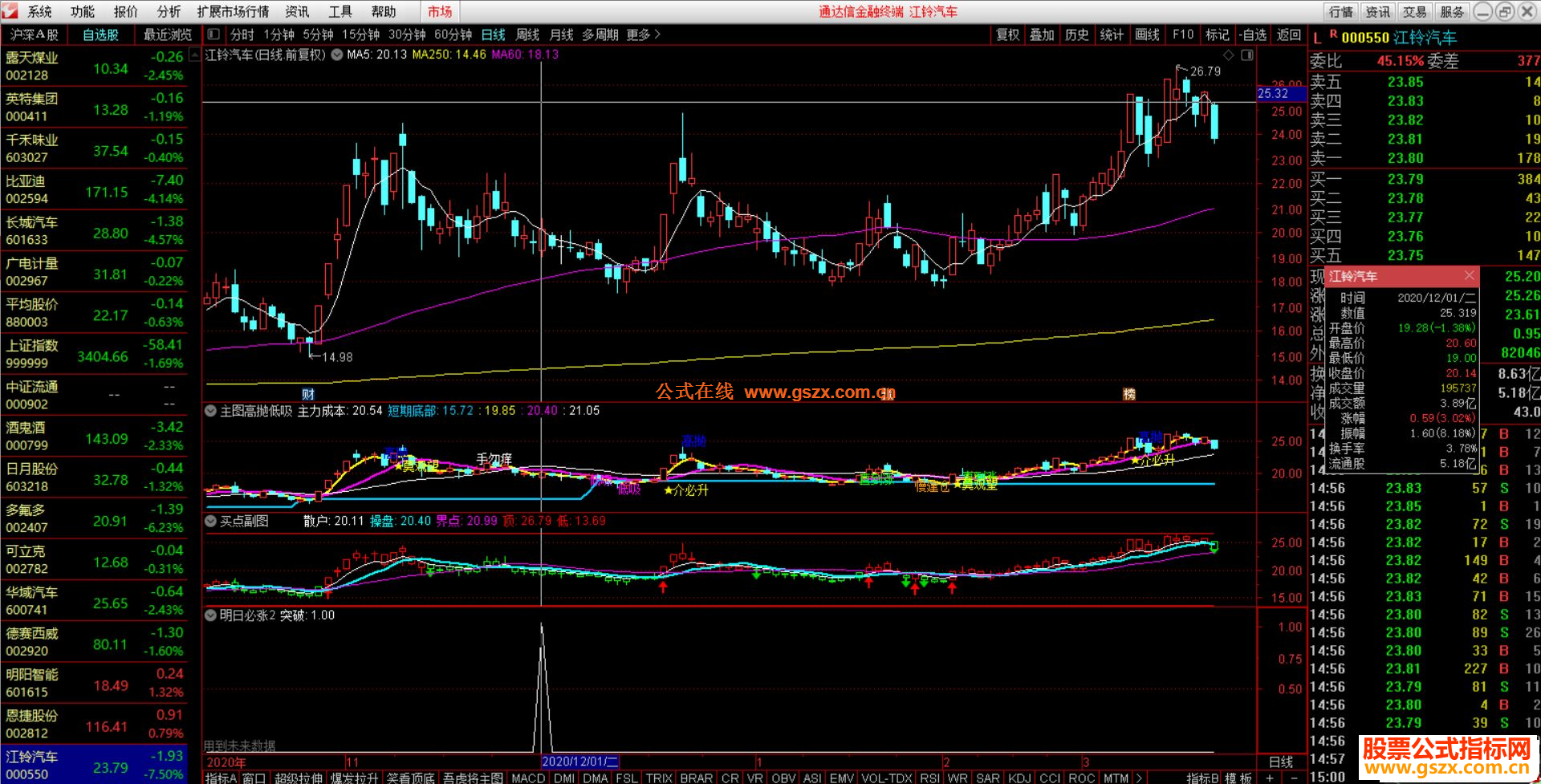The width and height of the screenshot is (1541, 784).
Task: Toggle the chart panel layout icon
Action: [1247, 55]
